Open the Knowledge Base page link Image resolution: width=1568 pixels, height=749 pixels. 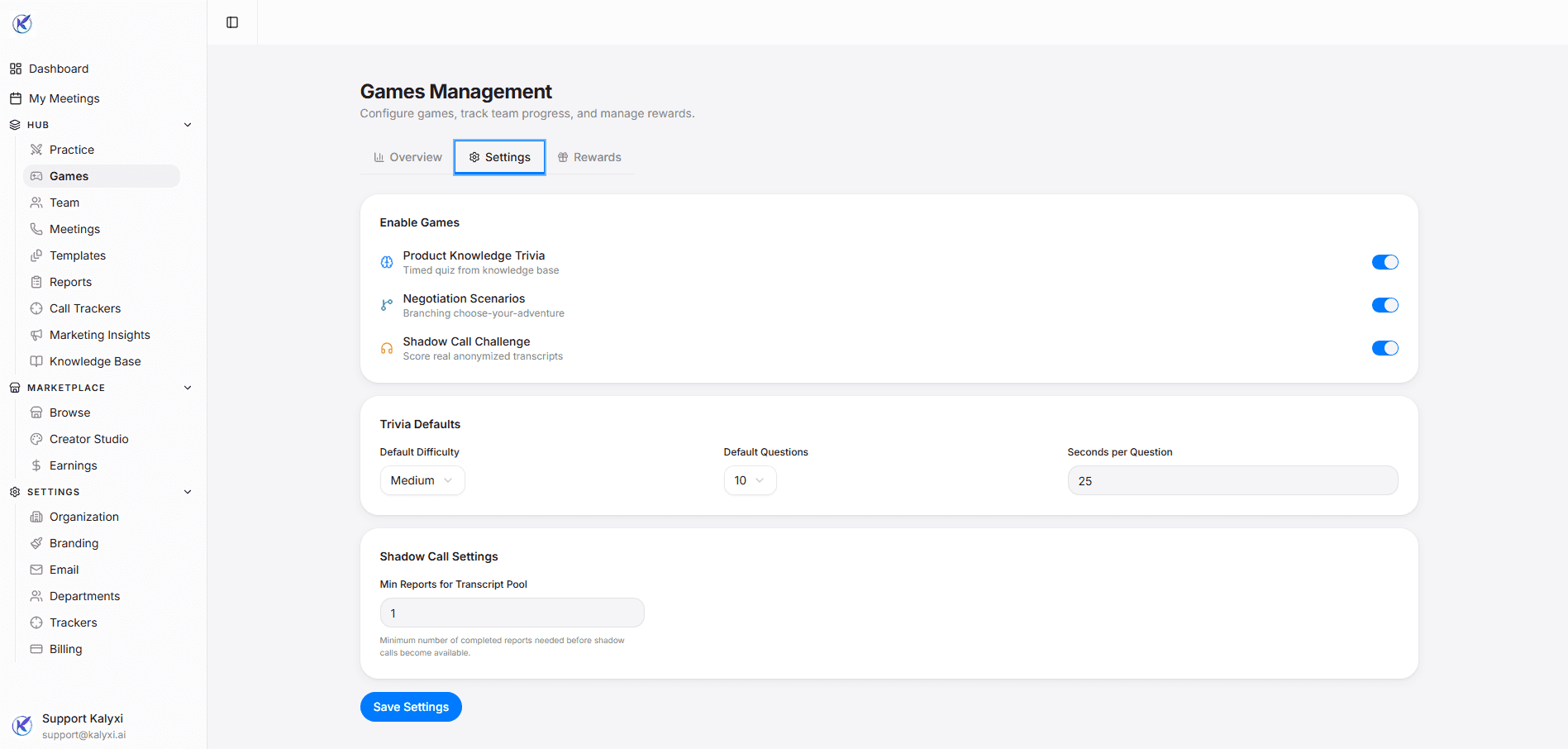(x=95, y=361)
